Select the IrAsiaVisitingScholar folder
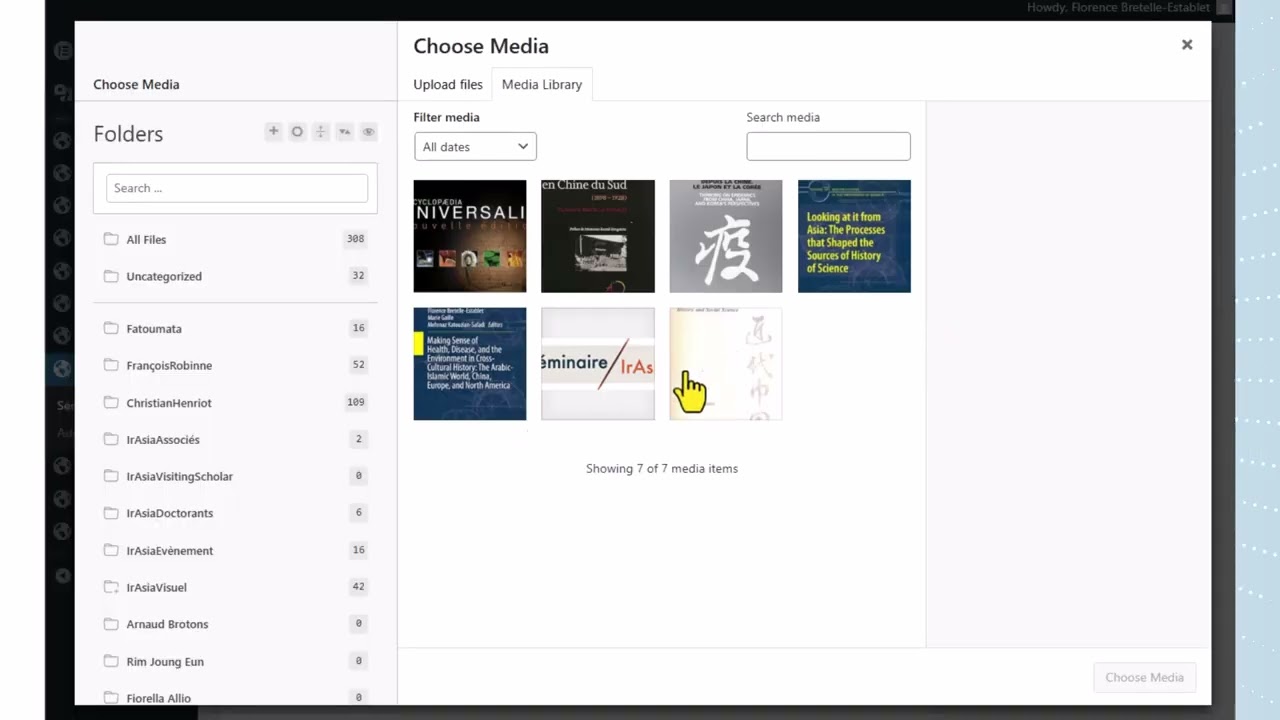This screenshot has width=1280, height=720. [x=235, y=477]
